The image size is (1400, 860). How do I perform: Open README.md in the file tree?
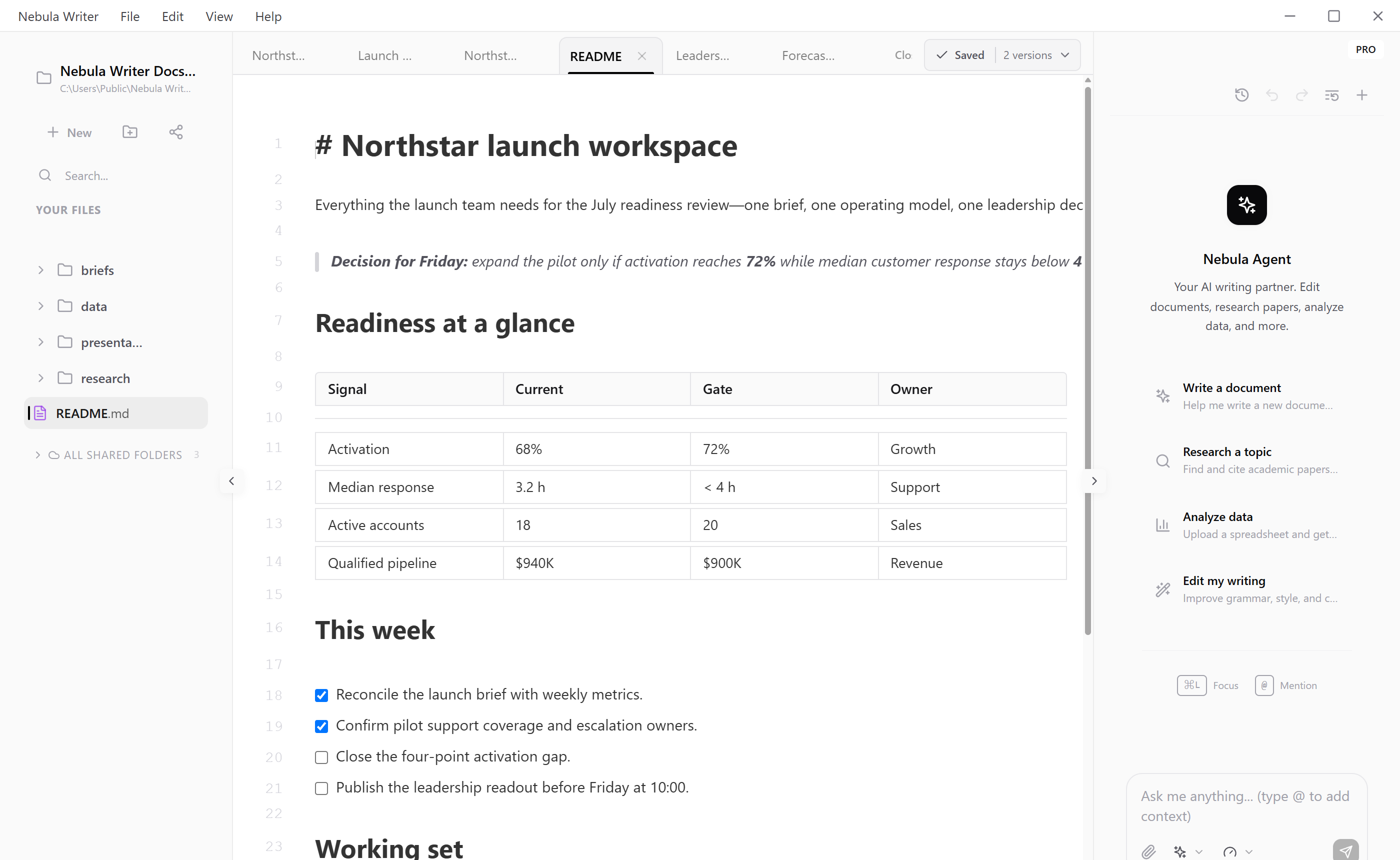pyautogui.click(x=116, y=413)
